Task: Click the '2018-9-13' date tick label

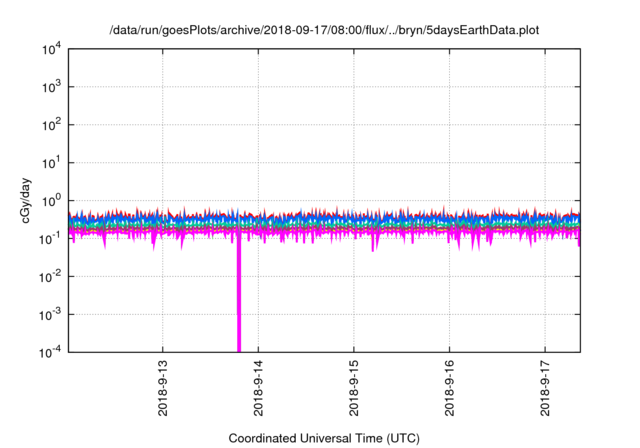Action: (x=162, y=388)
